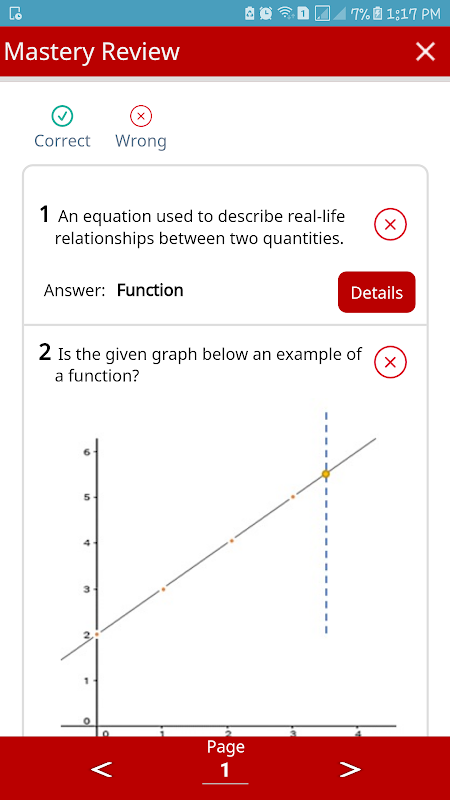
Task: Tap question 1 text about real-life relationships
Action: point(200,227)
